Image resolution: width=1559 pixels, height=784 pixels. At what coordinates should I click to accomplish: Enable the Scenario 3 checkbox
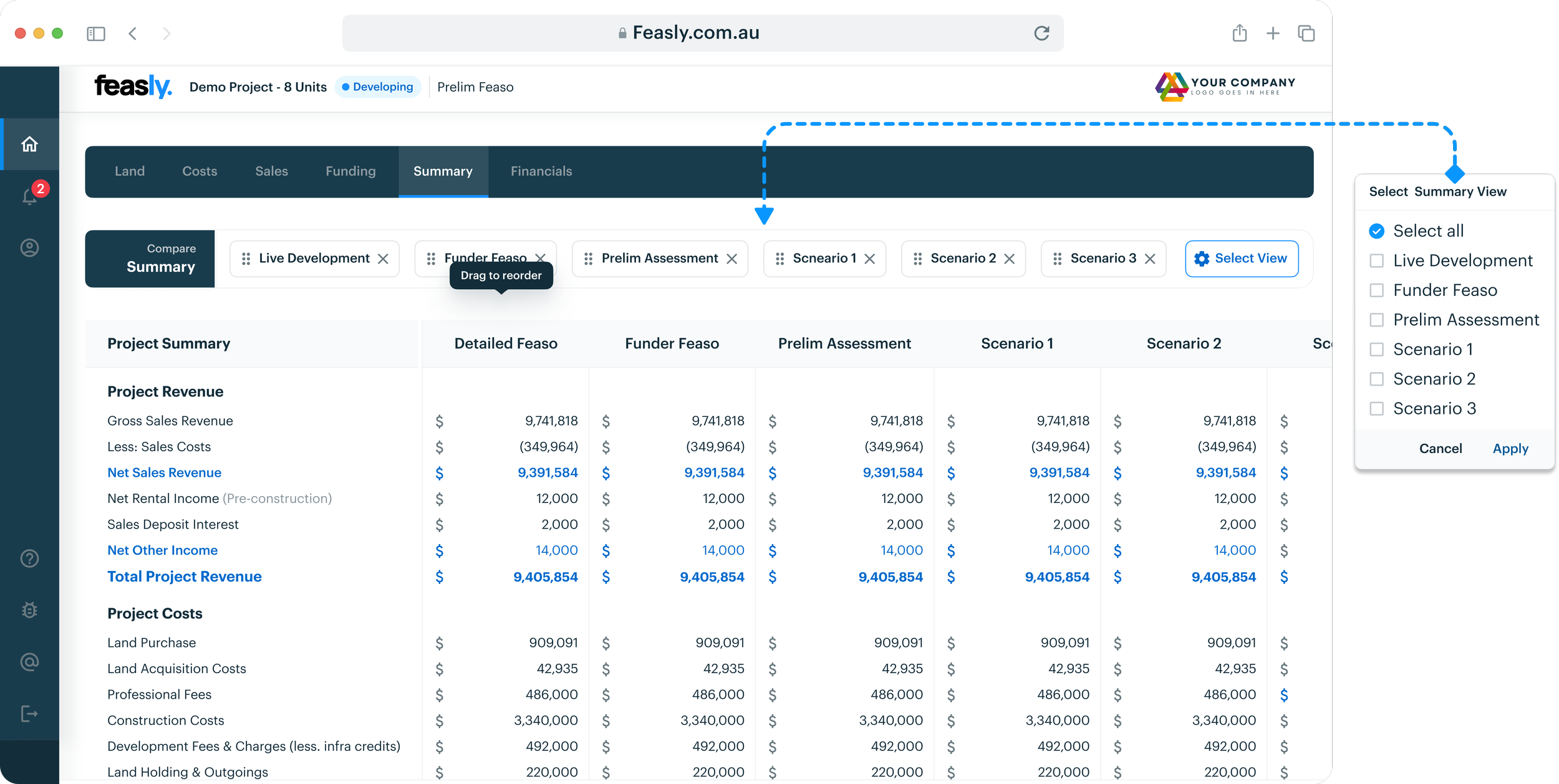pos(1376,408)
